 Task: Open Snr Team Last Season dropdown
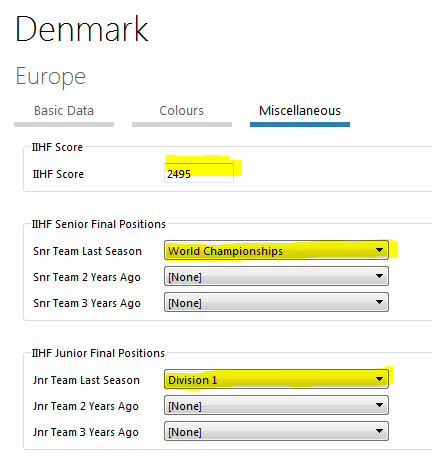[276, 250]
